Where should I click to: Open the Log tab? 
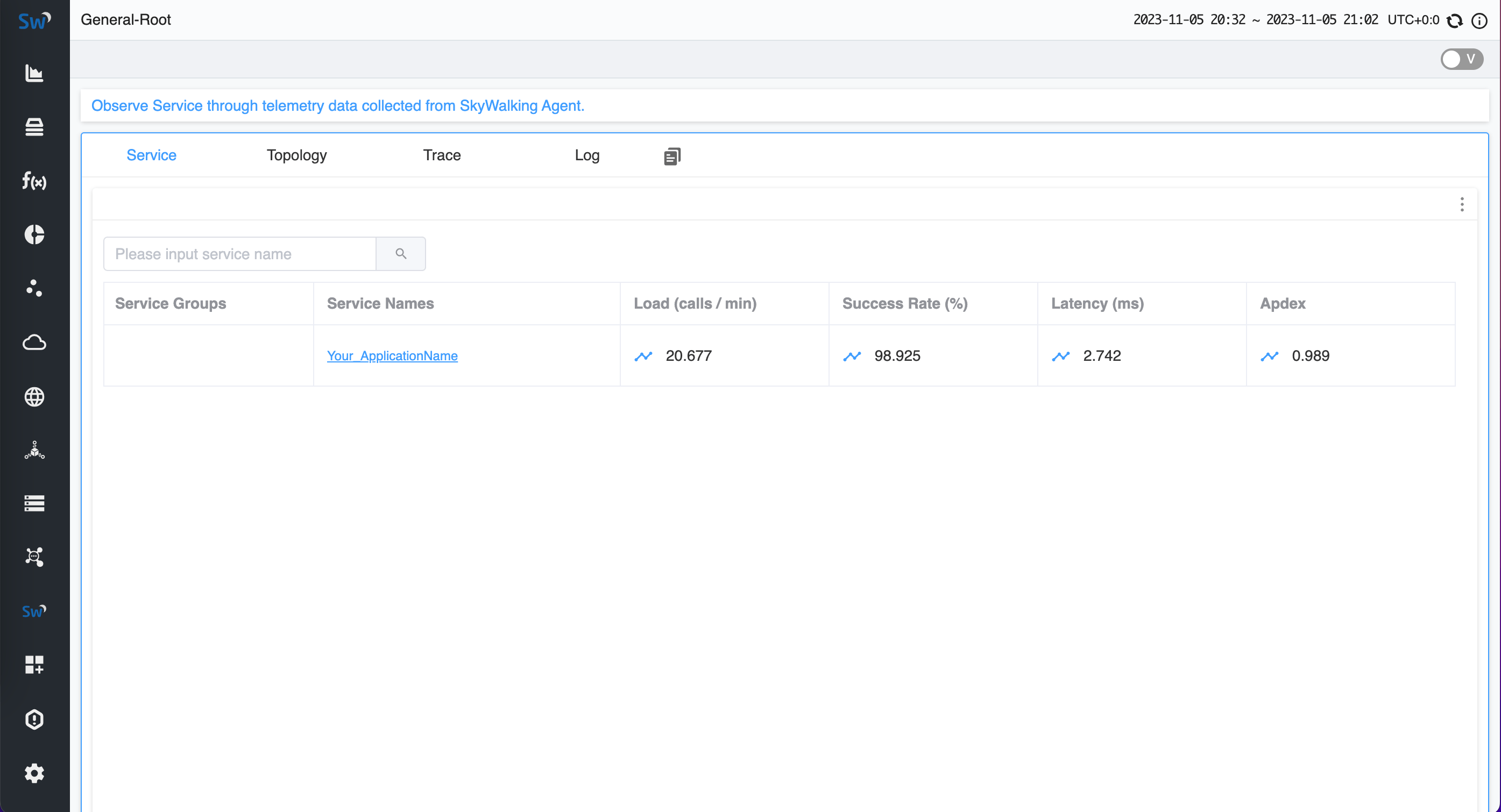pyautogui.click(x=587, y=155)
